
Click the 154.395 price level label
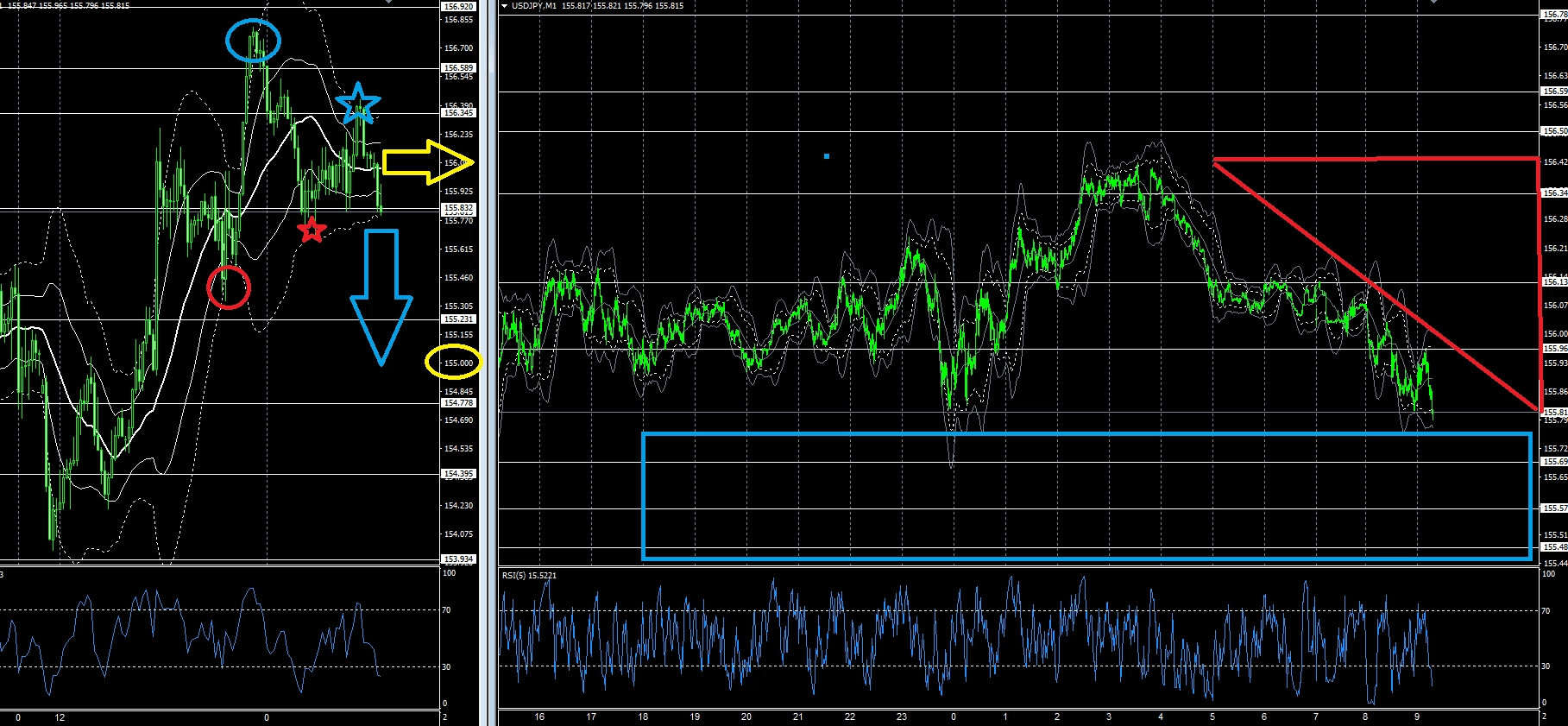457,474
